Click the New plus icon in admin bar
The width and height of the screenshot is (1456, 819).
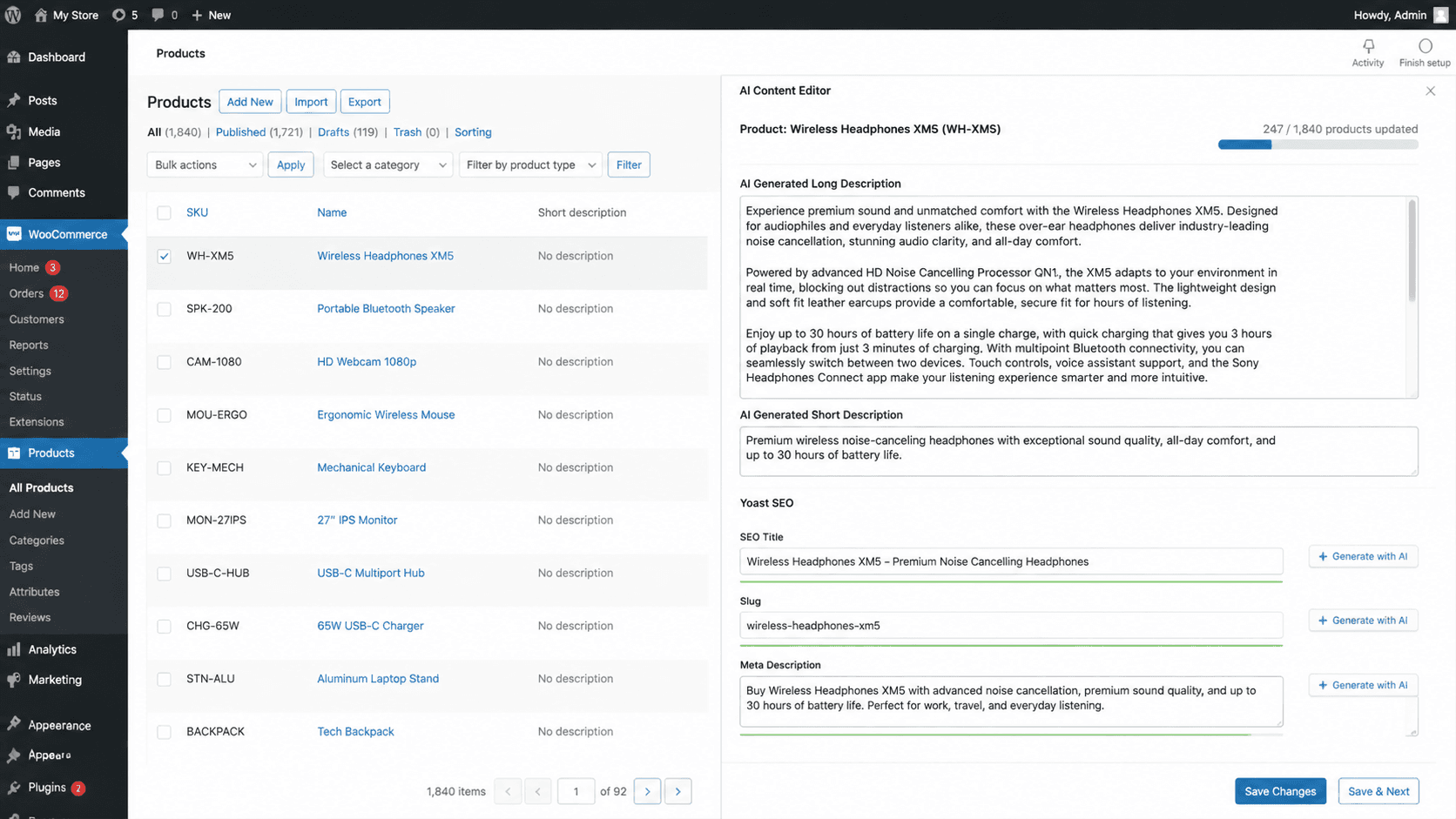pos(197,15)
